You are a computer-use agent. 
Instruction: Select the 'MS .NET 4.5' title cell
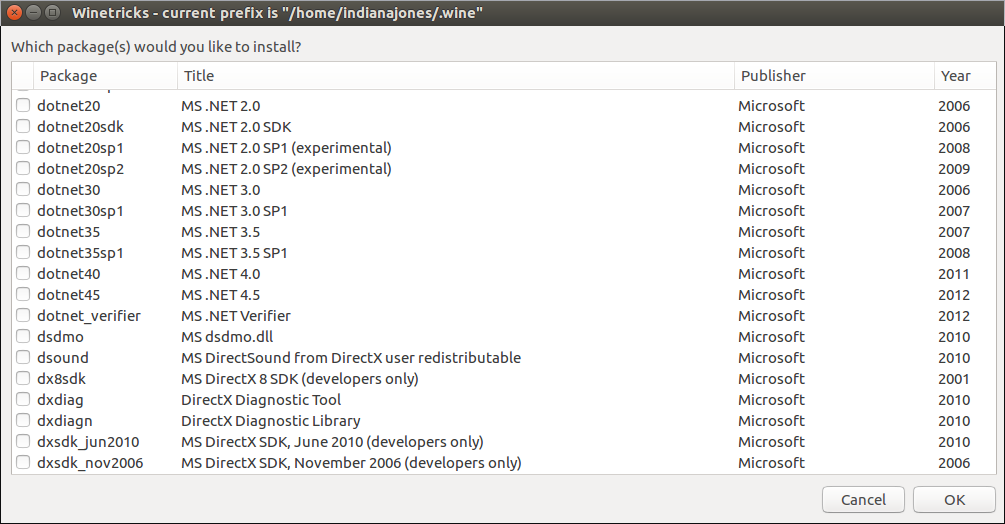tap(220, 295)
